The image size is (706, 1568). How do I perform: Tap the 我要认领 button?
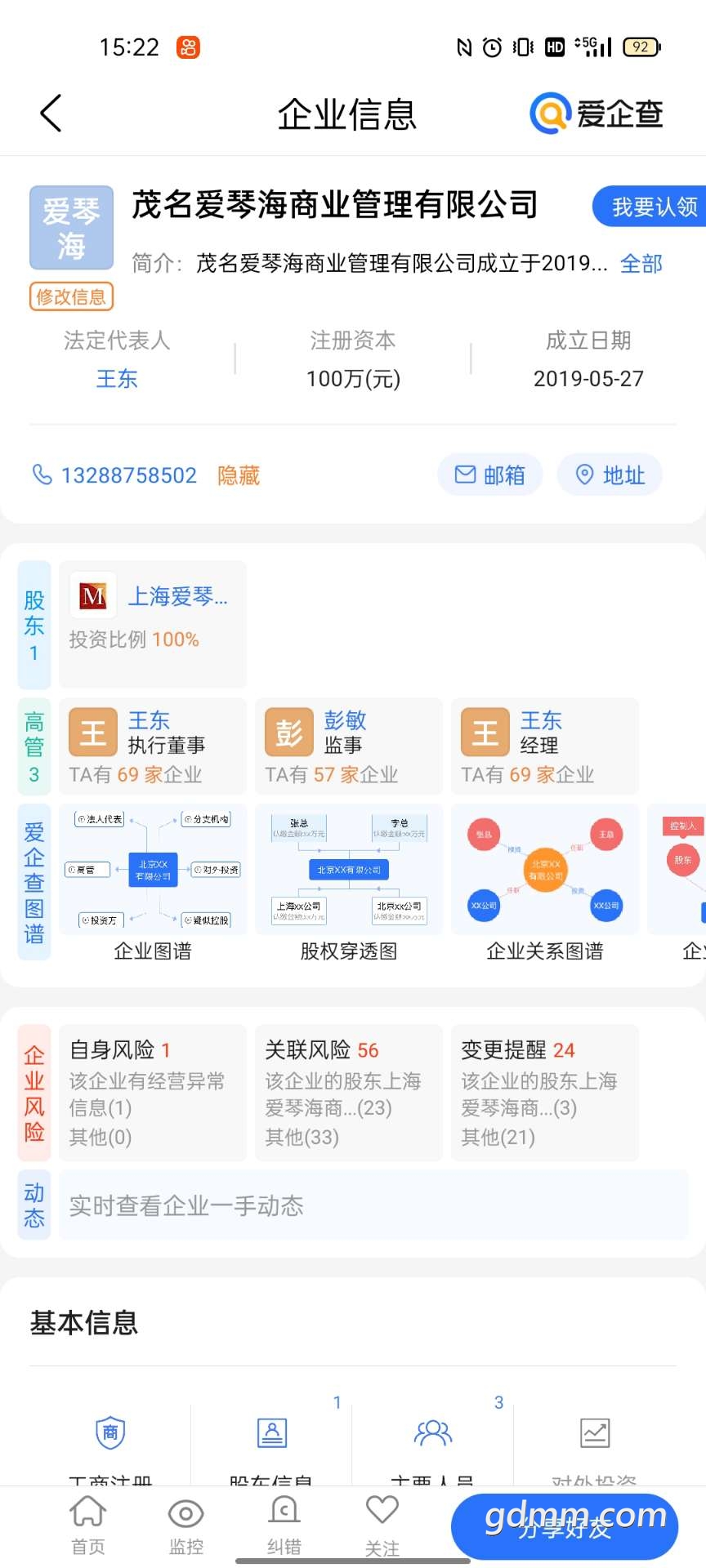point(650,207)
